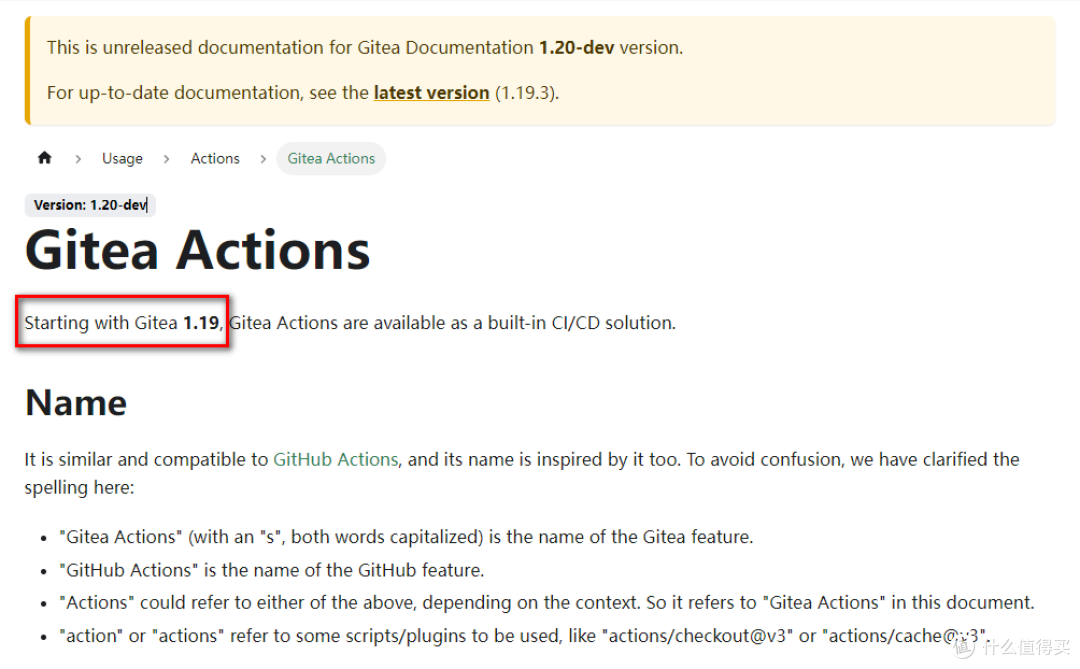Screen dimensions: 1080x669
Task: Navigate to the Actions breadcrumb entry
Action: point(215,158)
